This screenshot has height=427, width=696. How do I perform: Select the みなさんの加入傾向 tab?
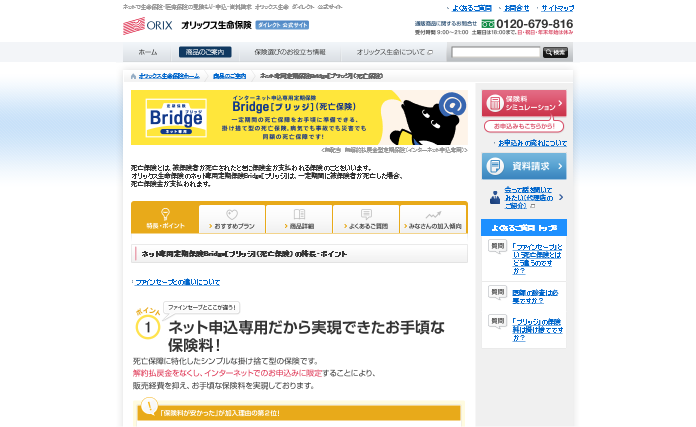(433, 219)
